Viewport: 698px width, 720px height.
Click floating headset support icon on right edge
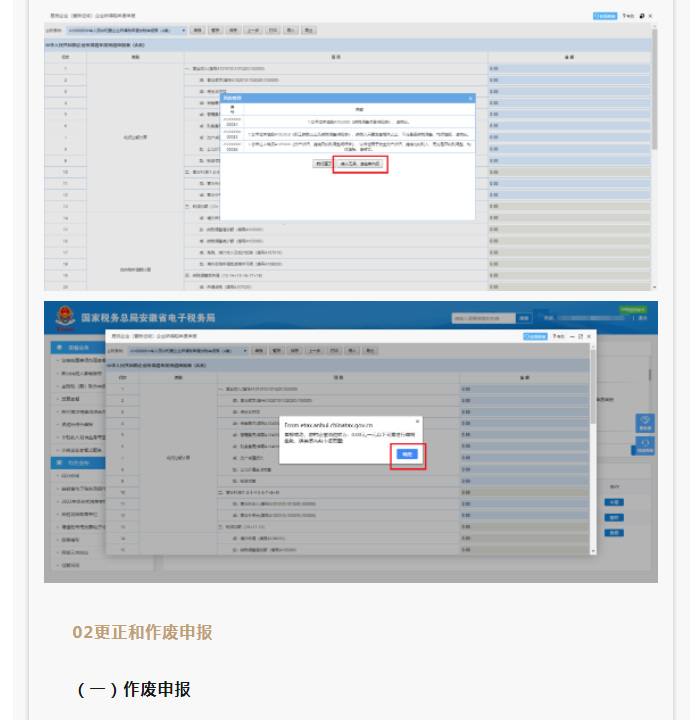(x=644, y=445)
